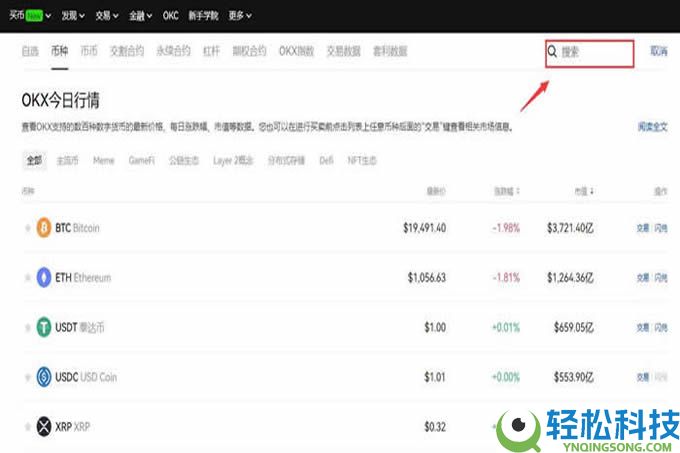This screenshot has width=680, height=453.
Task: Open the XRP row name
Action: pyautogui.click(x=72, y=427)
